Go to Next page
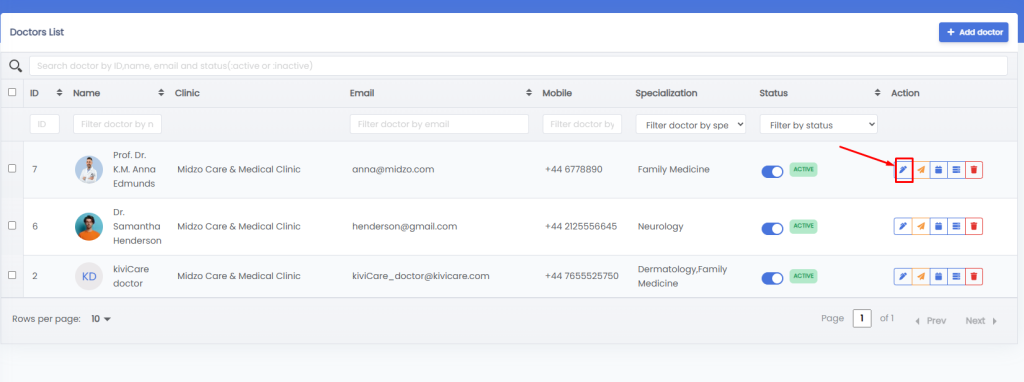The width and height of the screenshot is (1024, 382). coord(982,321)
